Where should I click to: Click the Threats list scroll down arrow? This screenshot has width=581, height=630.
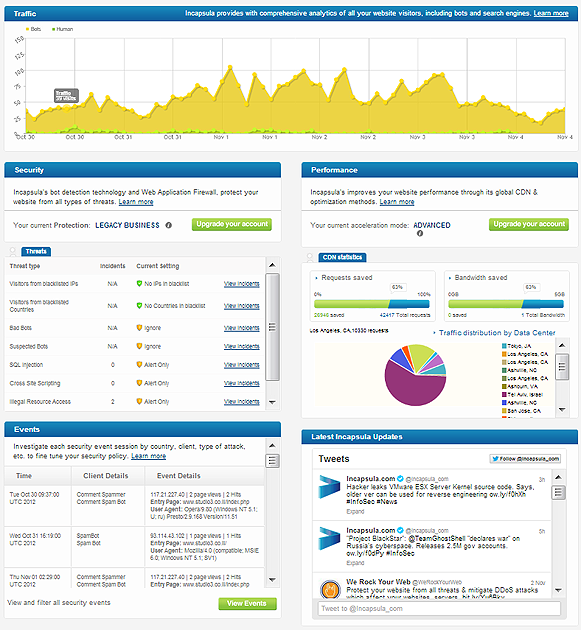coord(272,402)
